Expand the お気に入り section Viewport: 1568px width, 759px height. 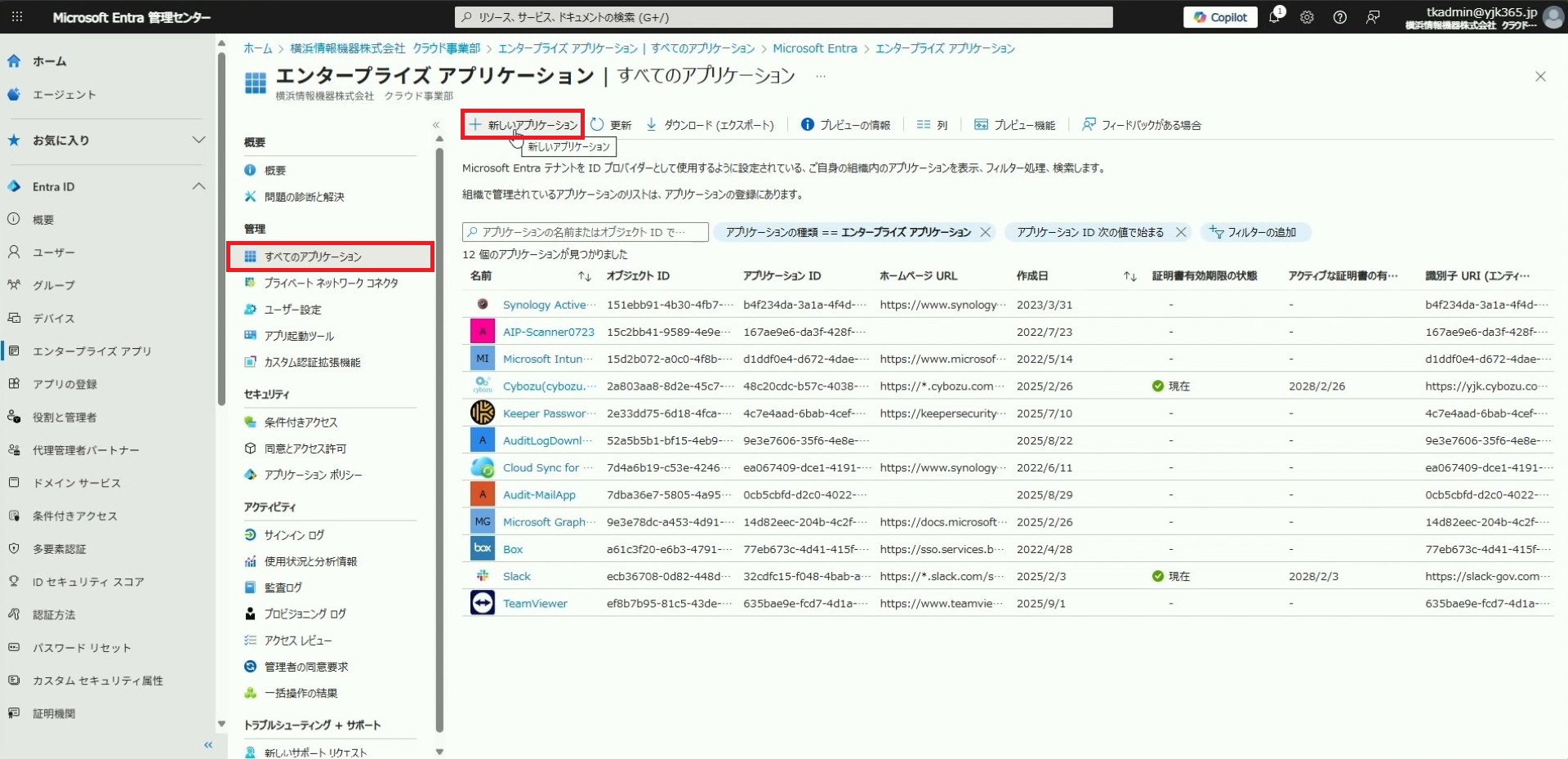(x=198, y=141)
